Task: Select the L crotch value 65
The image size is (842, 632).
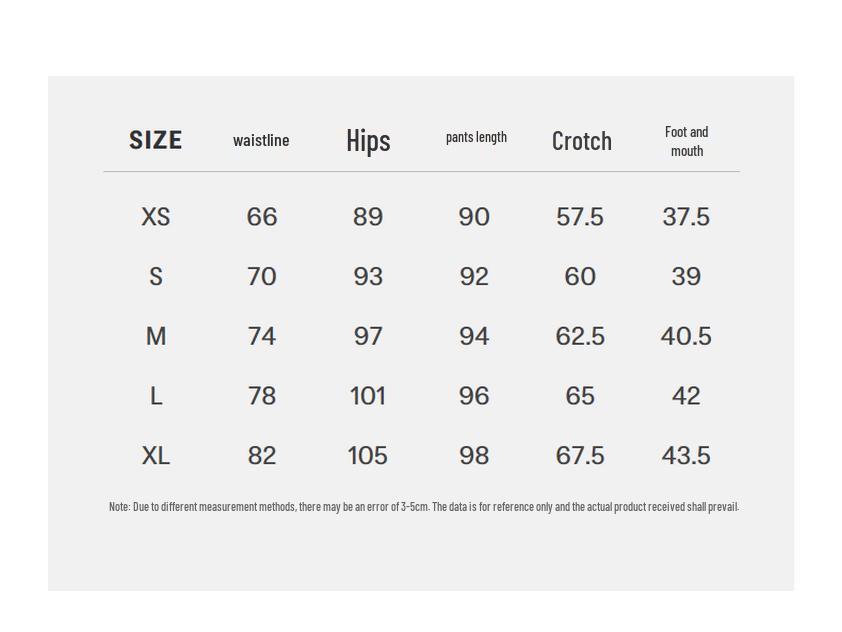Action: [x=580, y=396]
